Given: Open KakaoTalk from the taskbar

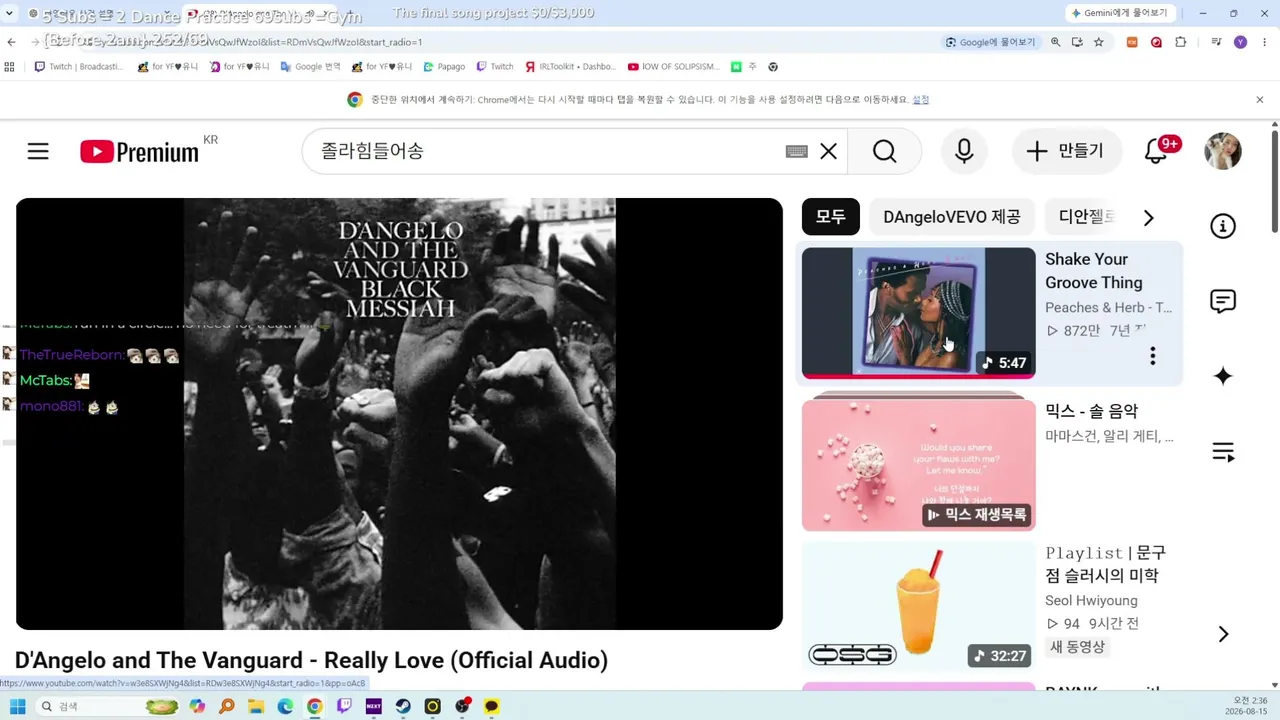Looking at the screenshot, I should [491, 706].
